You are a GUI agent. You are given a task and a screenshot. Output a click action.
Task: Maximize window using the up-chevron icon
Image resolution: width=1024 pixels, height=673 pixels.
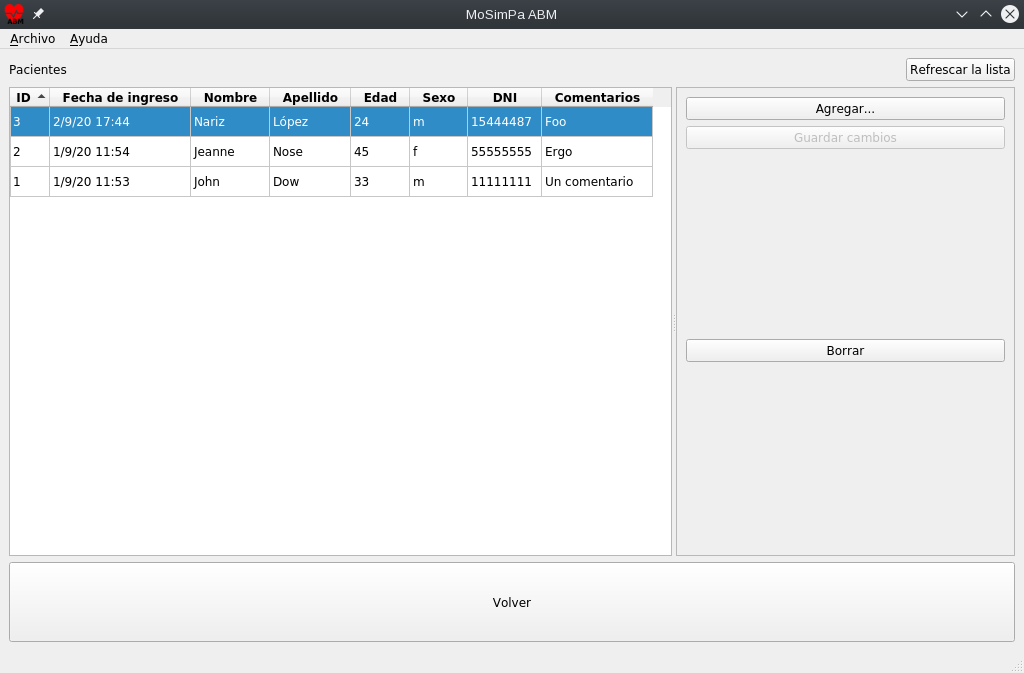click(x=986, y=14)
